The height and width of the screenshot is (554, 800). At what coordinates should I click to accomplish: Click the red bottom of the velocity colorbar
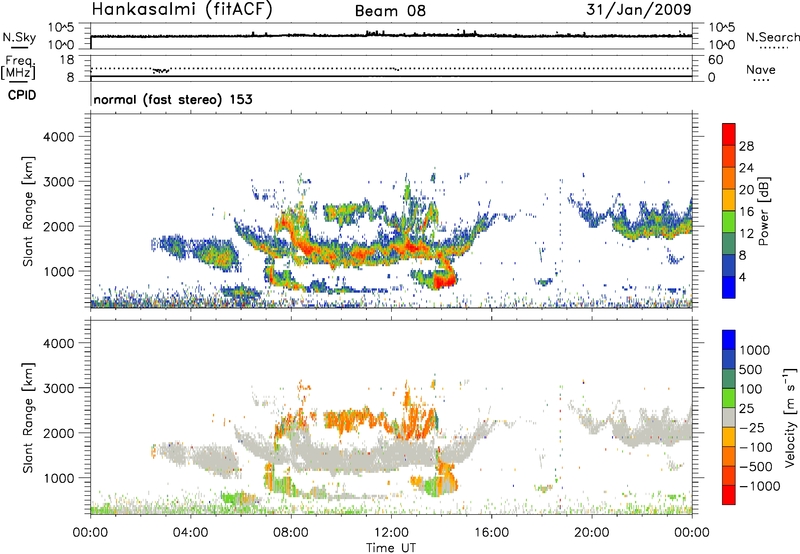coord(729,495)
